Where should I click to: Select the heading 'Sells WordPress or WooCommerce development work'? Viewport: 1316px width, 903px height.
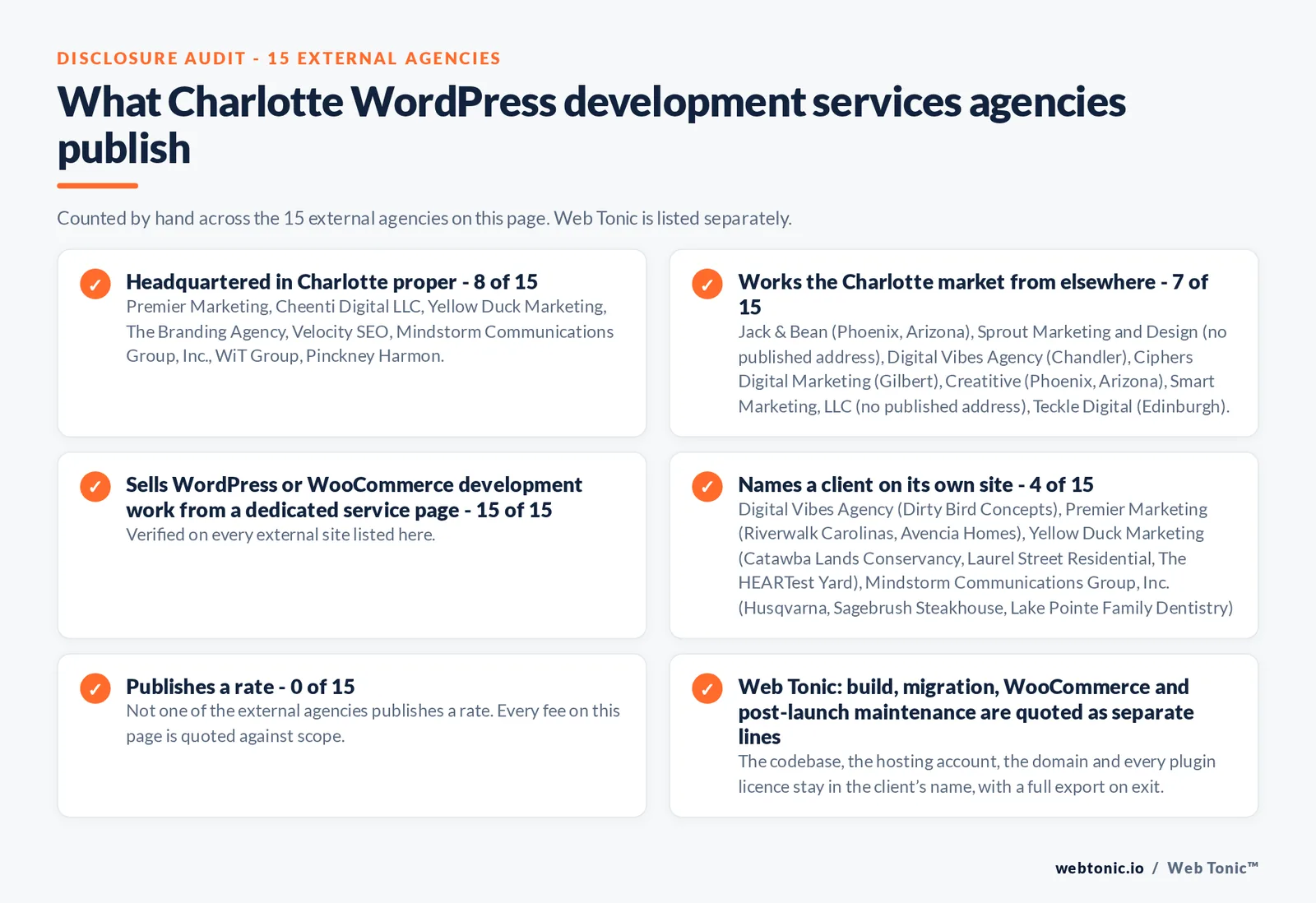(x=354, y=497)
